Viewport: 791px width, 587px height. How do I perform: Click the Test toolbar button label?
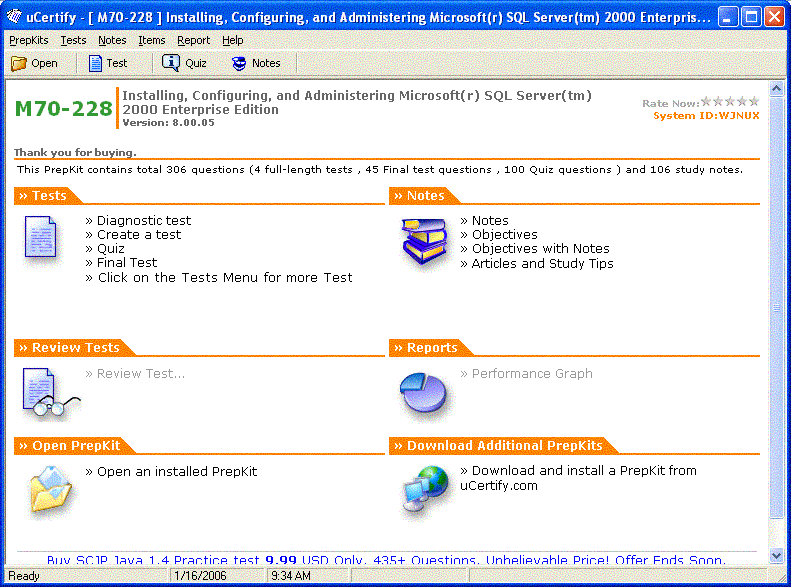click(x=117, y=63)
